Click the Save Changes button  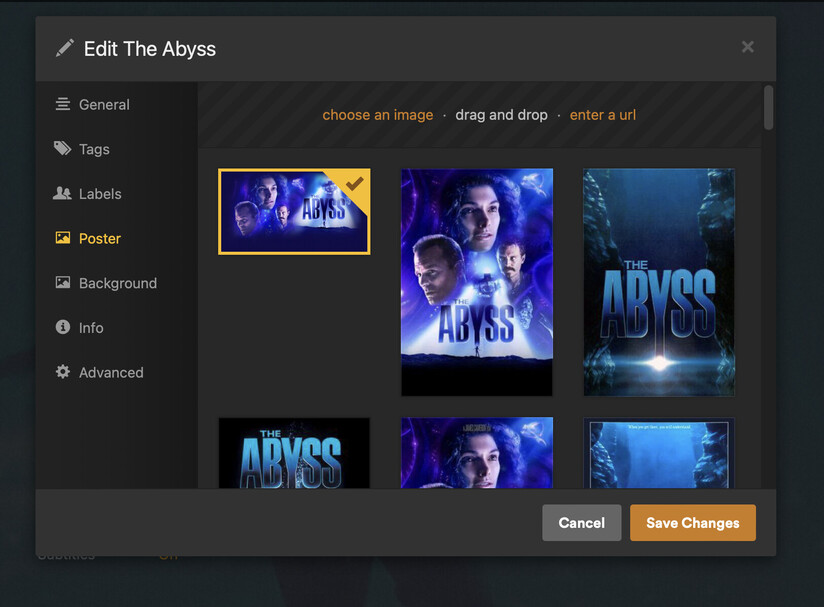(x=693, y=523)
